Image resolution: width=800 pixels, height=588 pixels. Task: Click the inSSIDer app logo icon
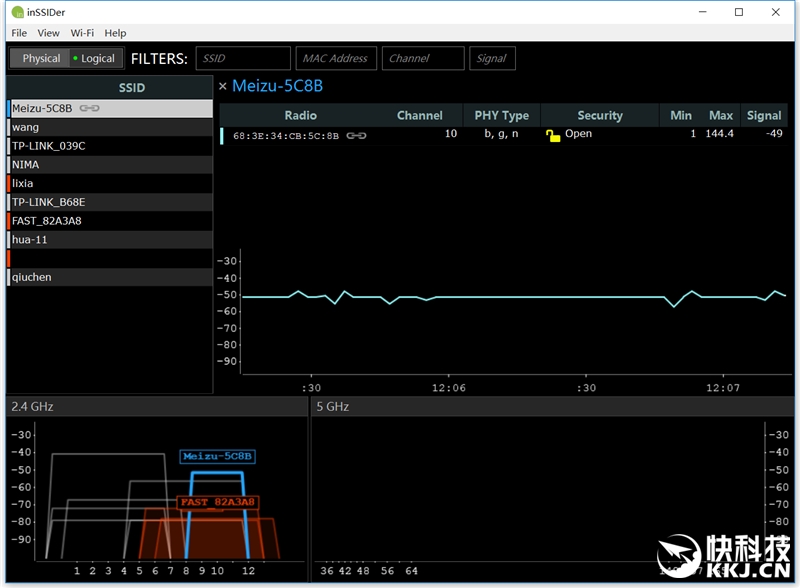coord(17,12)
